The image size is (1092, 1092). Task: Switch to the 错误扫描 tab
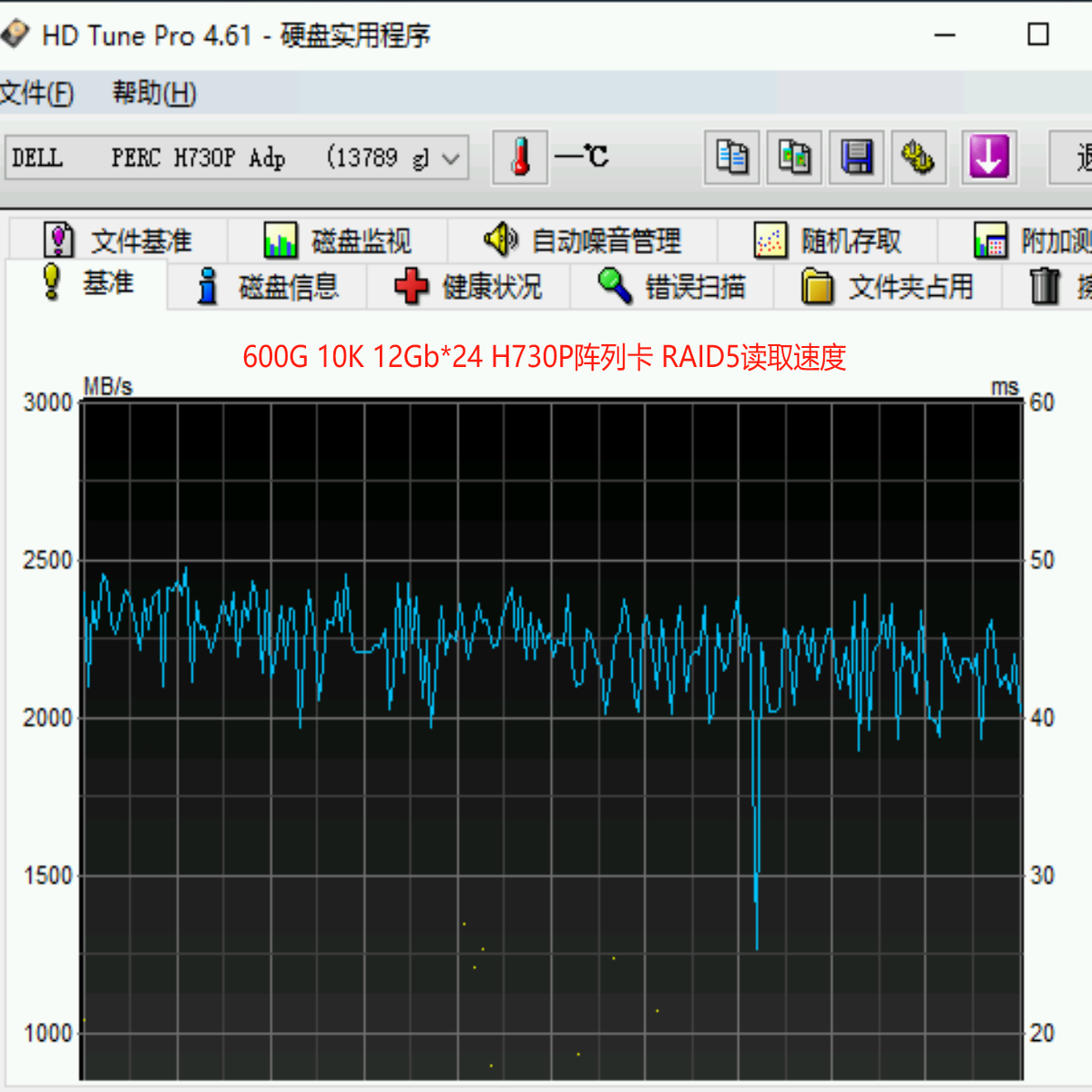pos(672,286)
